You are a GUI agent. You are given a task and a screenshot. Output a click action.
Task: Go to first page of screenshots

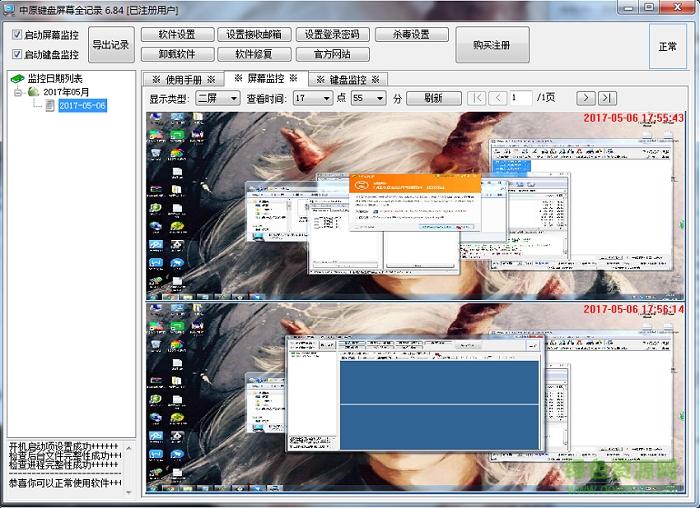(476, 98)
